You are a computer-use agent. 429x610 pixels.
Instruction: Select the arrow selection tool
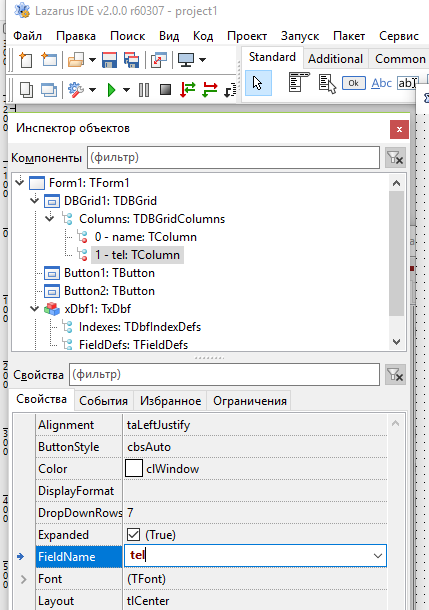[258, 83]
